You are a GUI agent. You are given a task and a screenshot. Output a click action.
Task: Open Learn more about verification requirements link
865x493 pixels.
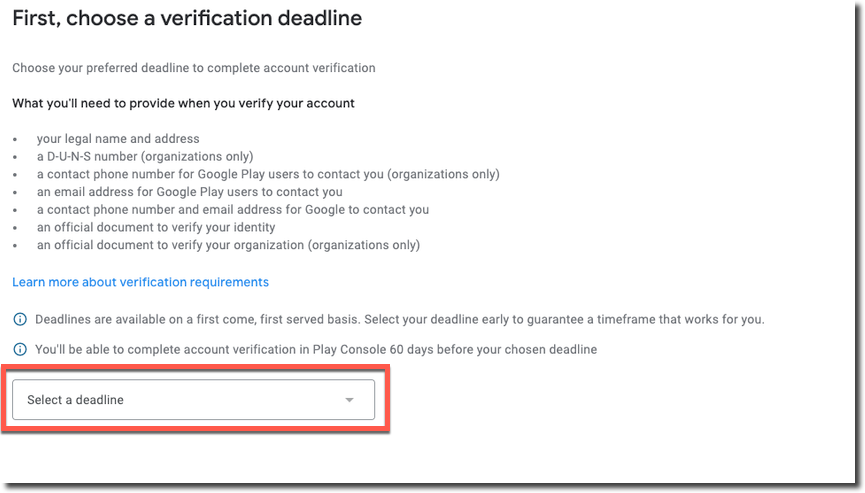click(x=140, y=282)
